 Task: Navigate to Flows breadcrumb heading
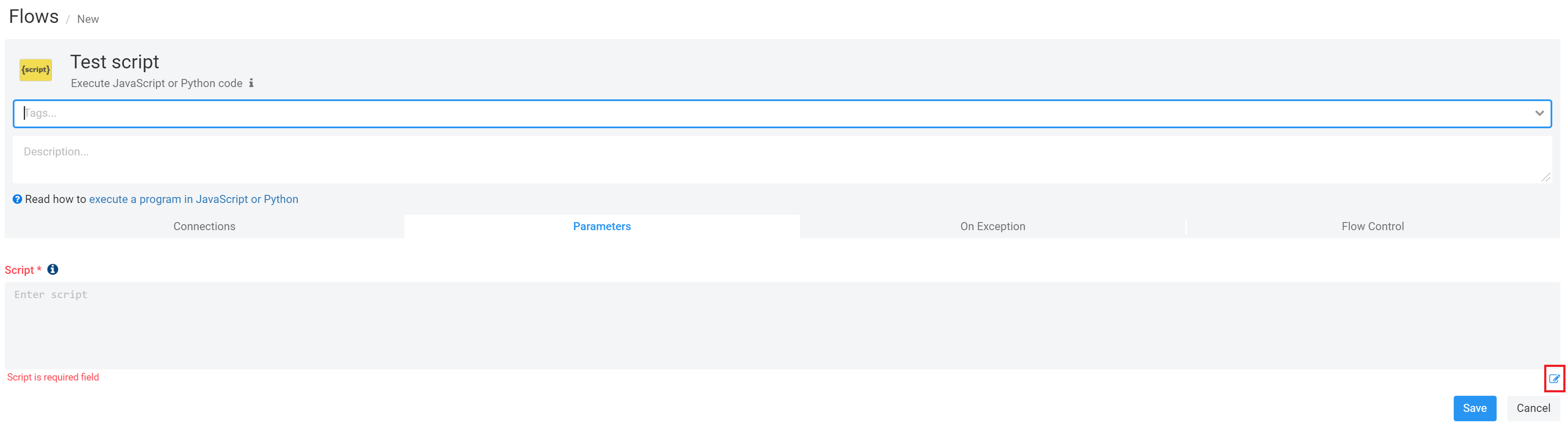click(34, 17)
